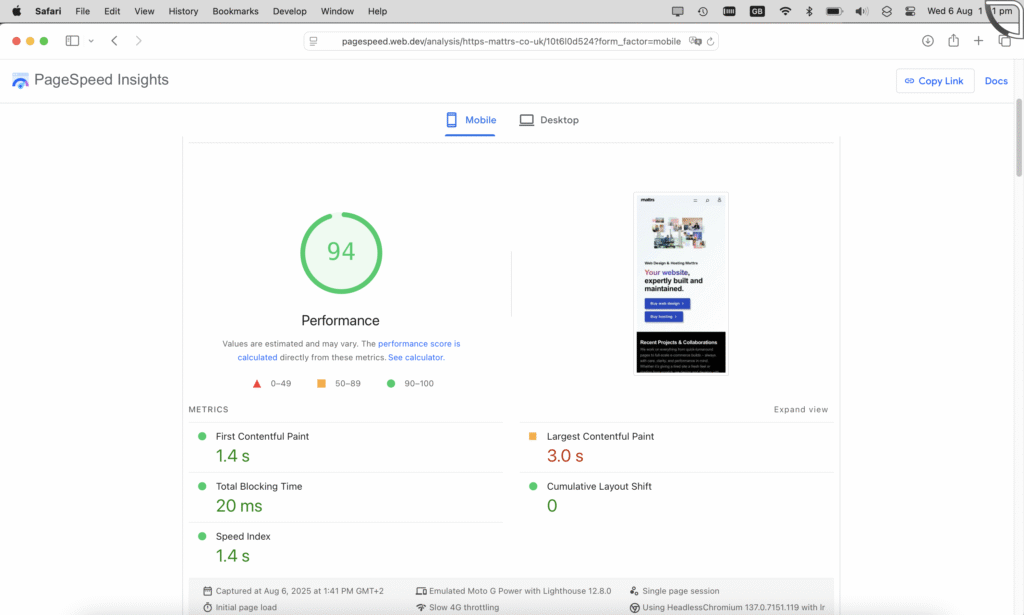The image size is (1024, 615).
Task: Go back to previous page
Action: (114, 40)
